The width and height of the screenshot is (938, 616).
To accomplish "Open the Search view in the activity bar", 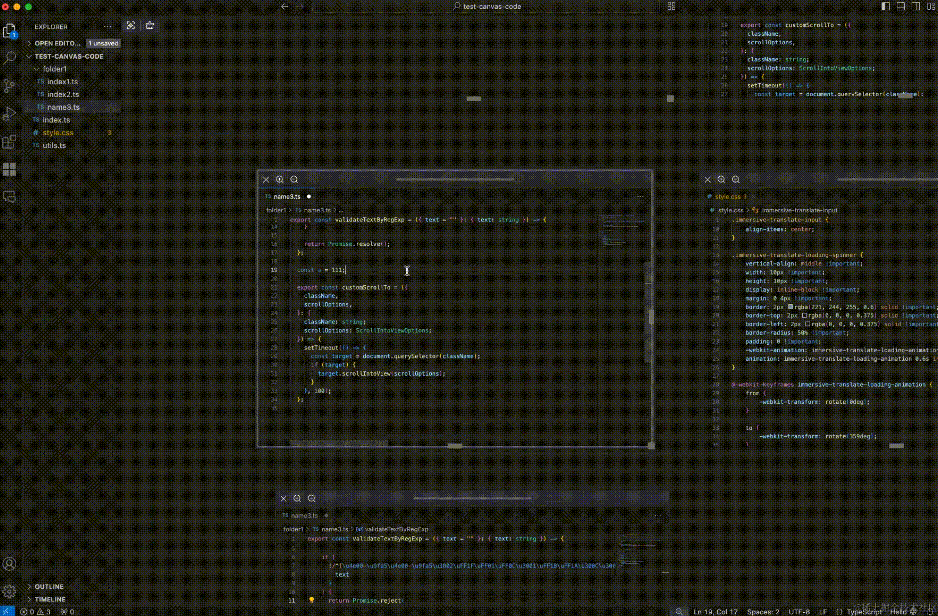I will 10,58.
